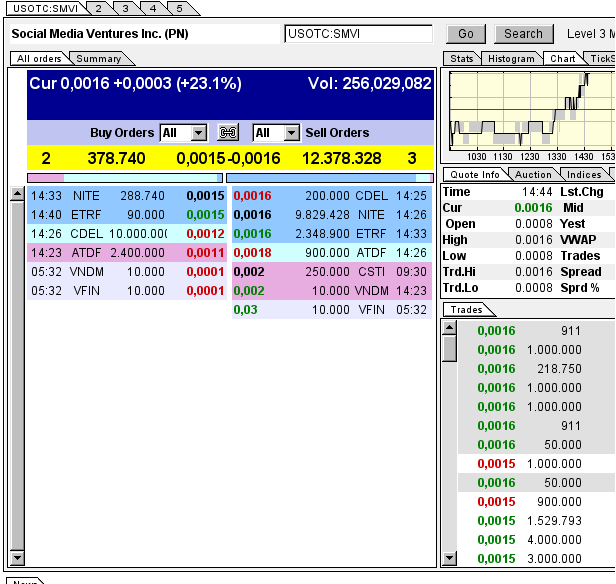Click the Vol: 256,029,082 header text
Image resolution: width=616 pixels, height=584 pixels.
click(370, 83)
